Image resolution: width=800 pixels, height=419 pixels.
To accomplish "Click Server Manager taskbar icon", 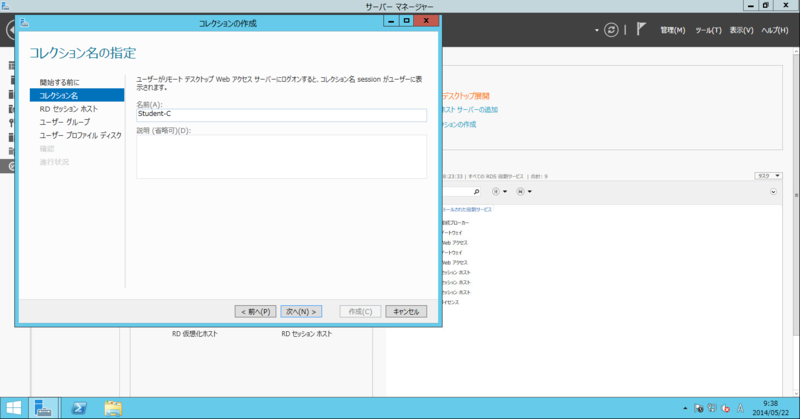I will pyautogui.click(x=43, y=408).
